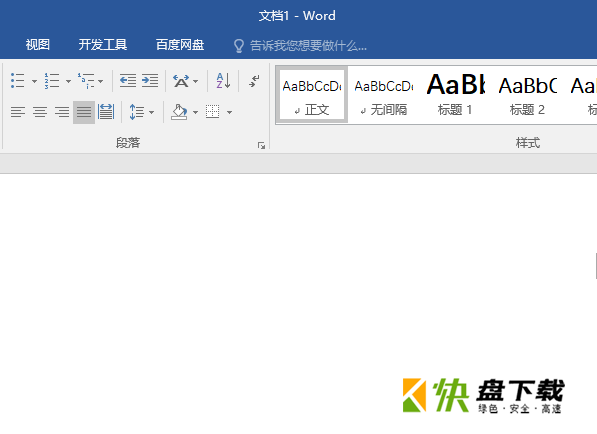Image resolution: width=597 pixels, height=434 pixels.
Task: Open the 百度网盘 tab
Action: tap(180, 45)
